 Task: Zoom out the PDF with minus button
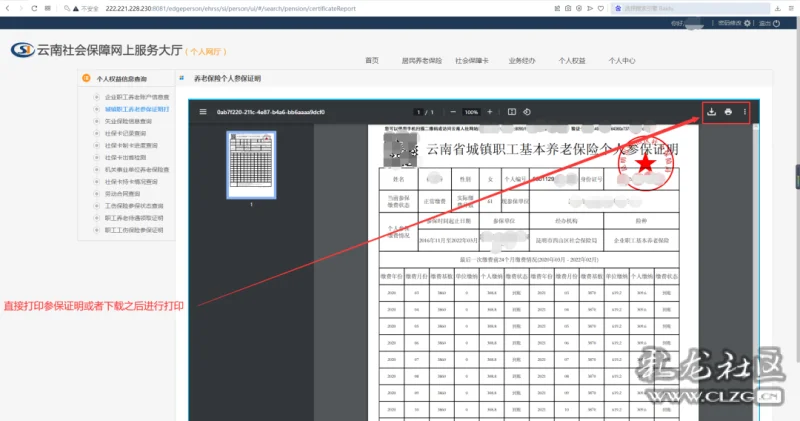point(453,112)
